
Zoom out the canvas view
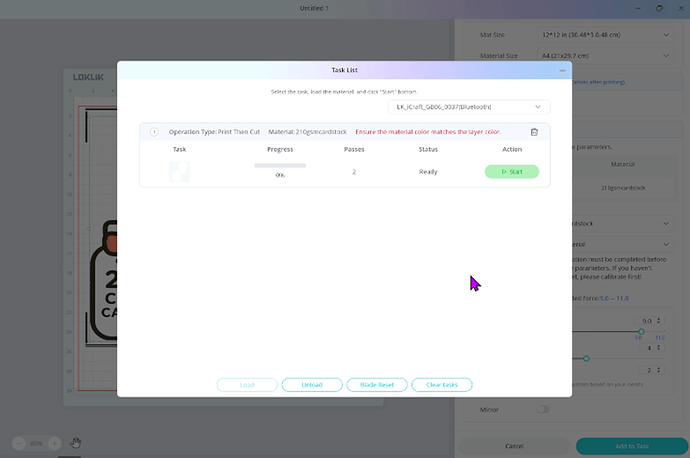[x=20, y=443]
